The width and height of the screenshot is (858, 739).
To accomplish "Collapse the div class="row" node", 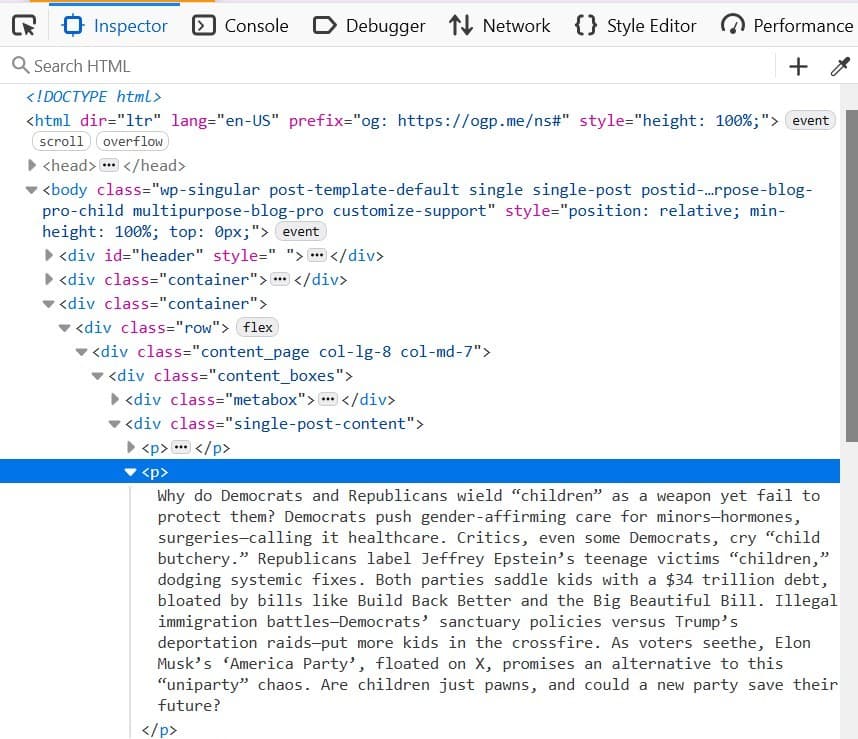I will tap(65, 328).
